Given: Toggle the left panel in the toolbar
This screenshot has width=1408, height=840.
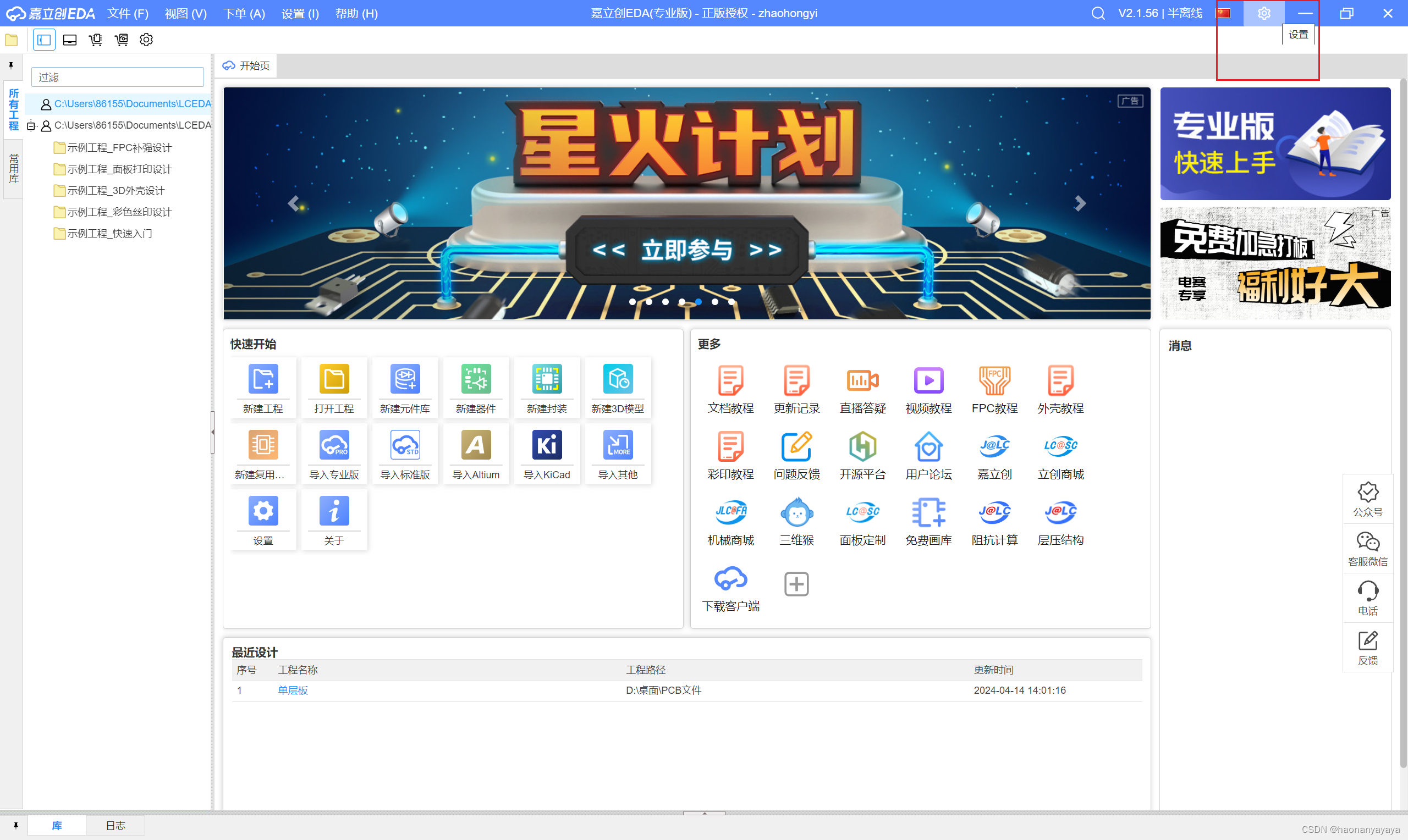Looking at the screenshot, I should point(44,40).
